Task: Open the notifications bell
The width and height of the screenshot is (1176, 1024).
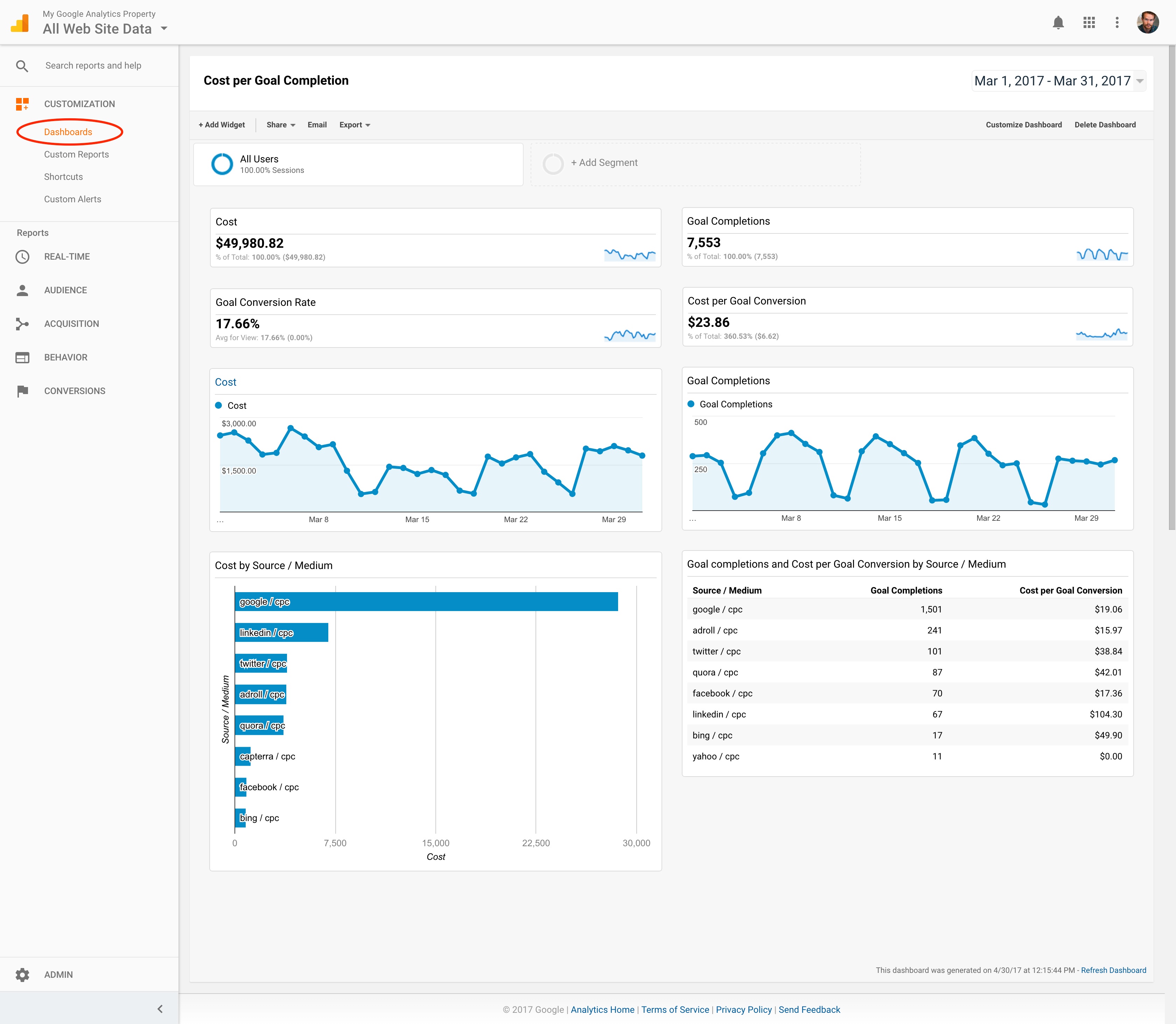Action: (x=1058, y=23)
